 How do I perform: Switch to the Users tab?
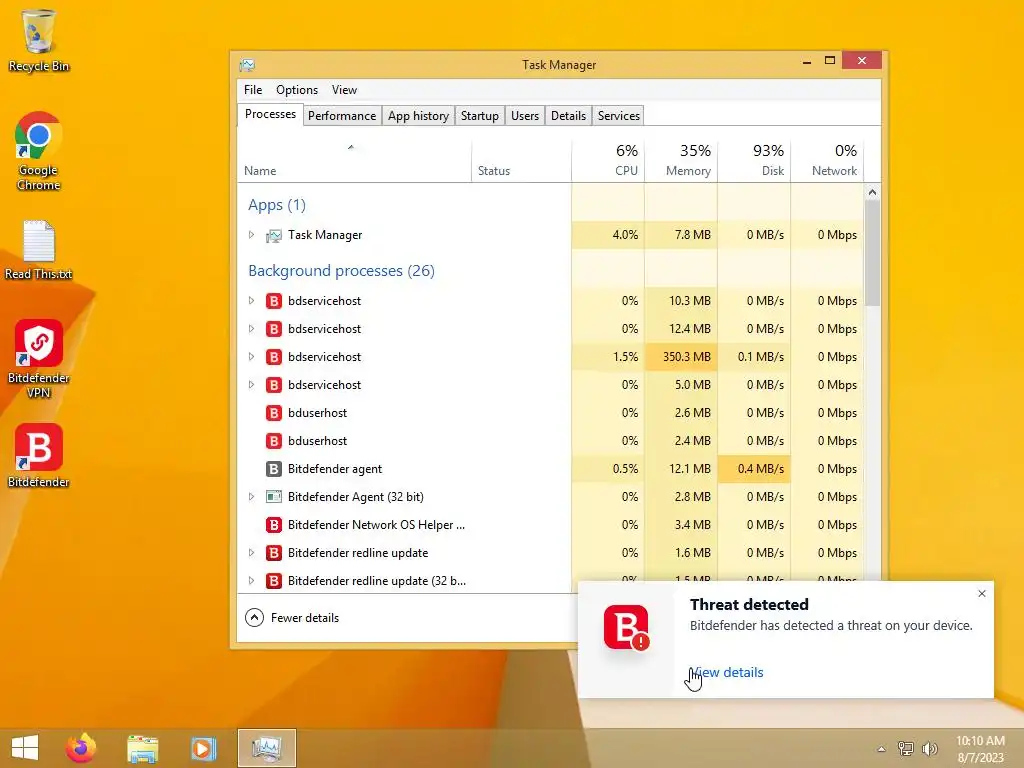point(524,116)
